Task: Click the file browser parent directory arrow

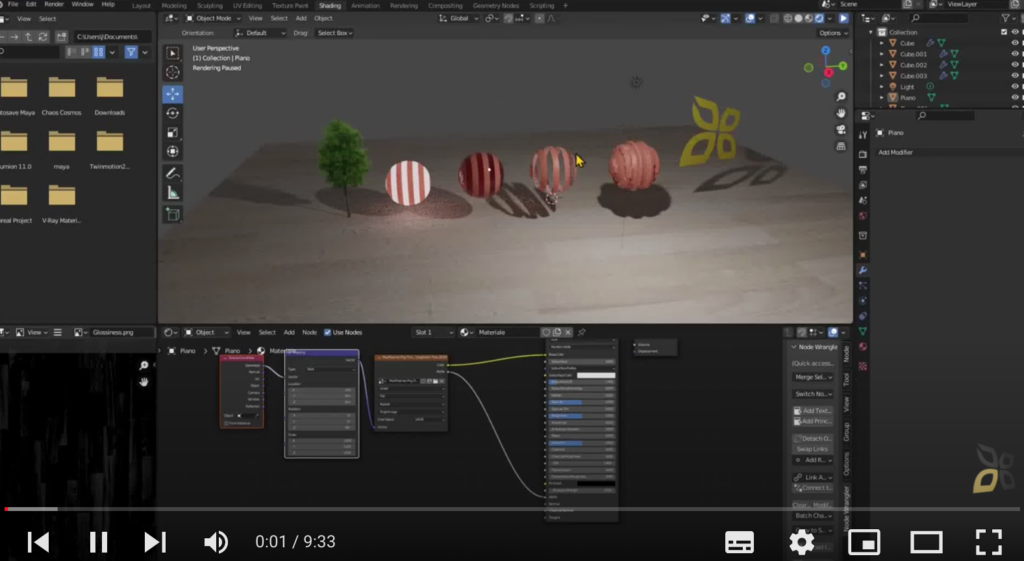Action: [x=29, y=37]
